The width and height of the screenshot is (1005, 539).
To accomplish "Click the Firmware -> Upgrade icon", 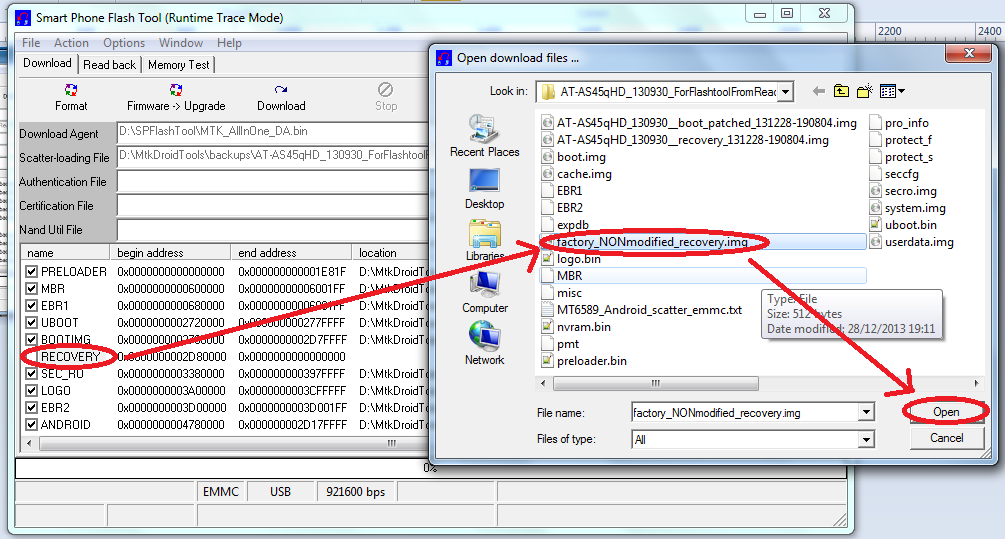I will pyautogui.click(x=176, y=90).
